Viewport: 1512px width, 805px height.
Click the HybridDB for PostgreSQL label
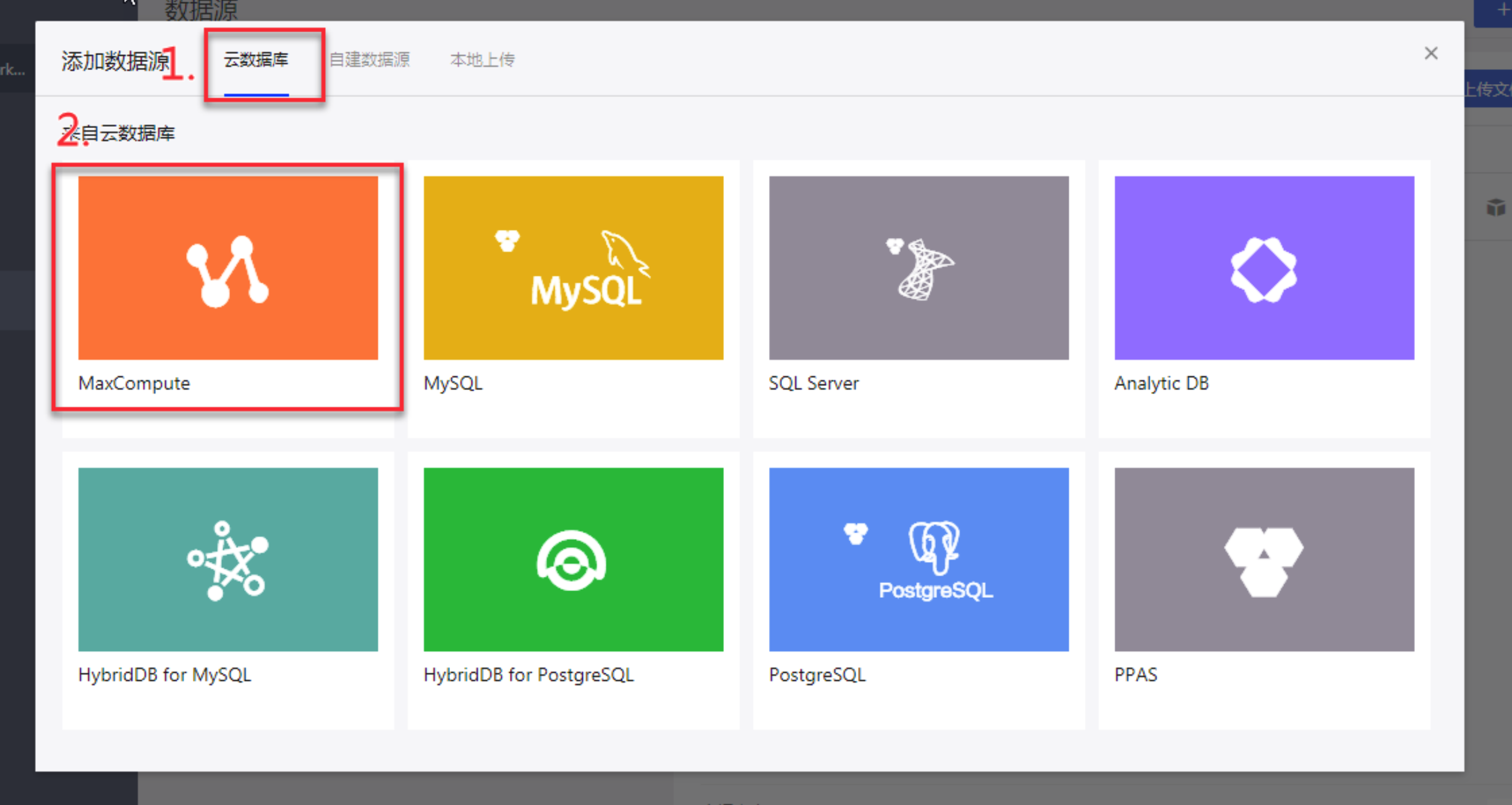[529, 675]
